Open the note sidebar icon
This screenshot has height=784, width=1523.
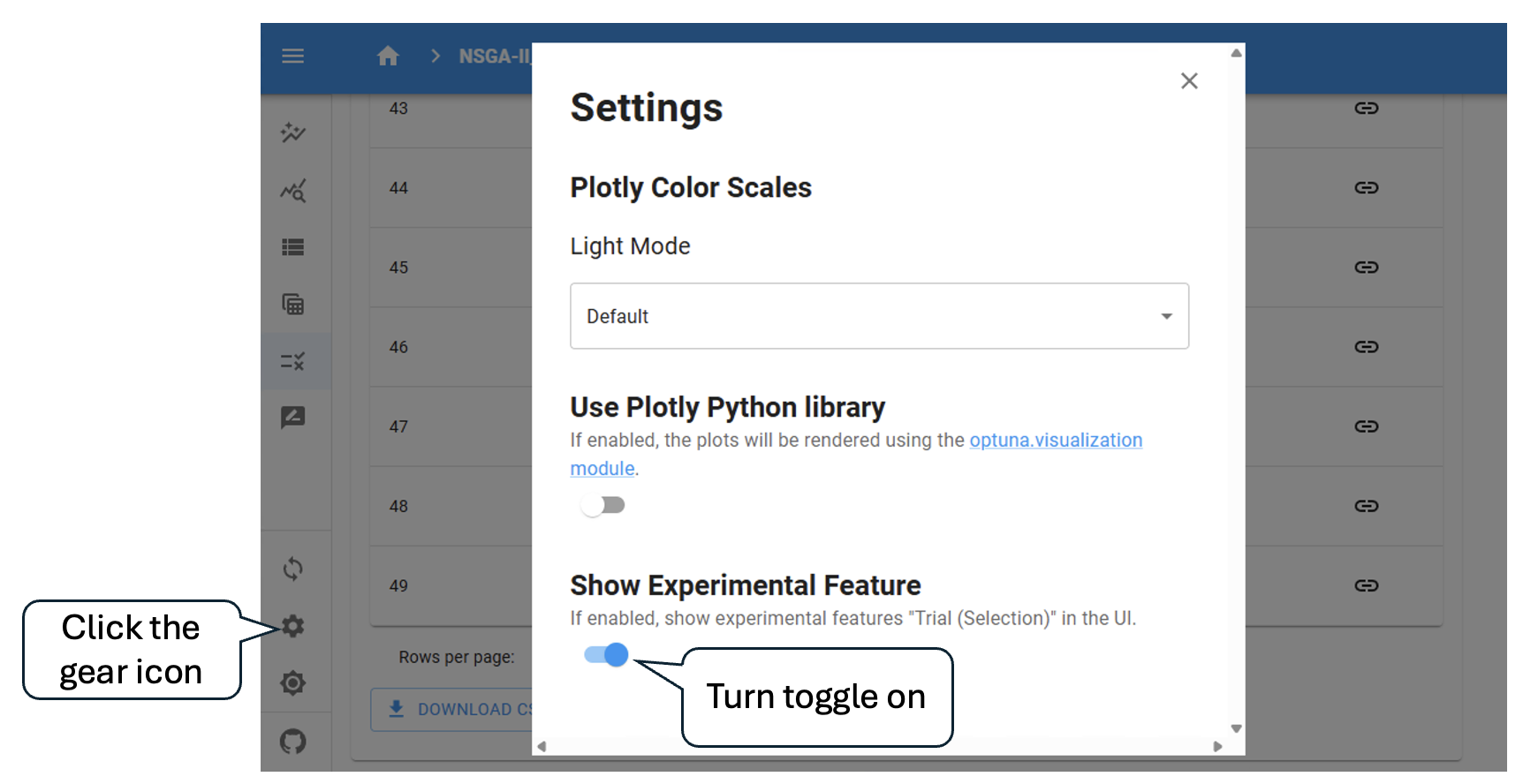pos(292,417)
